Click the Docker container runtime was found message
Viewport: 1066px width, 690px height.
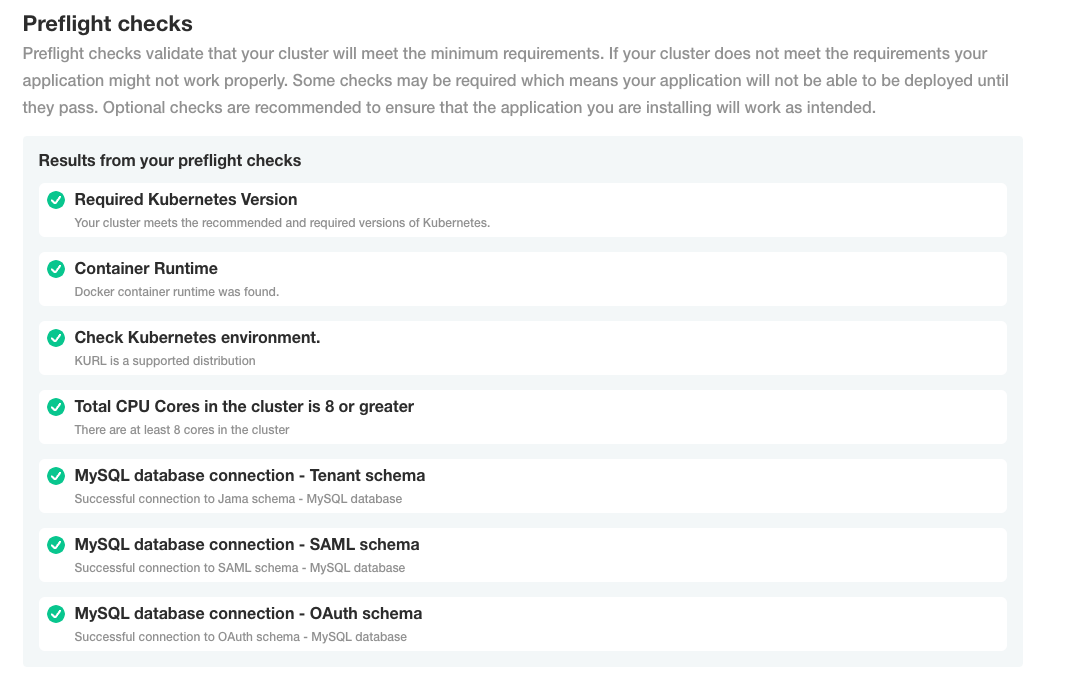[177, 292]
